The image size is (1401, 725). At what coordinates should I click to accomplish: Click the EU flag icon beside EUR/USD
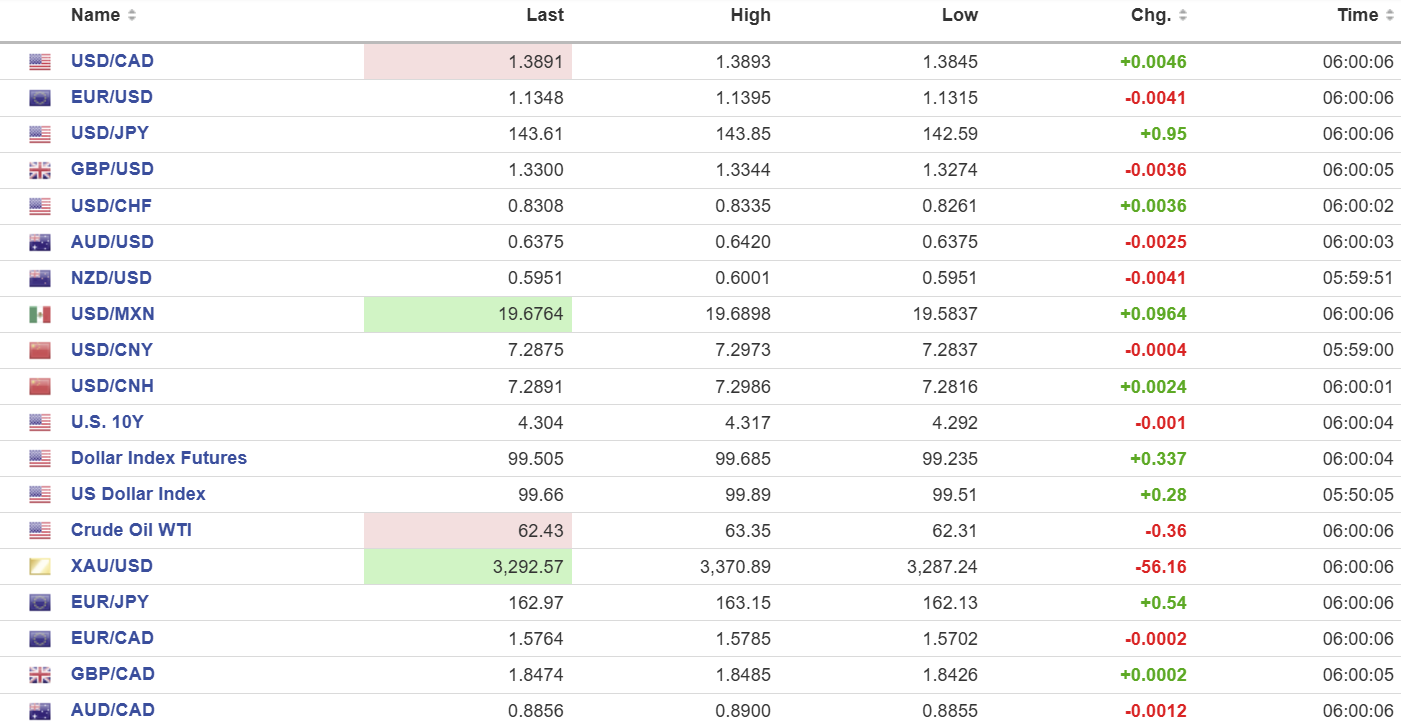40,98
